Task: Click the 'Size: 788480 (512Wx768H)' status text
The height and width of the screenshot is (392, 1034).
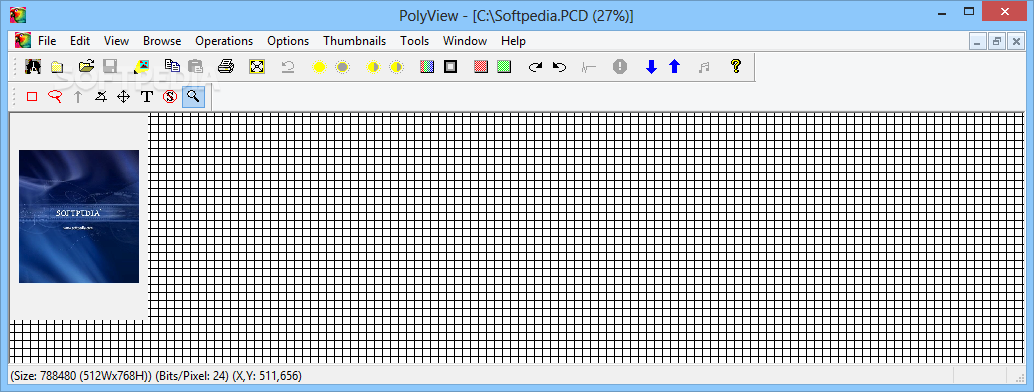Action: [80, 376]
